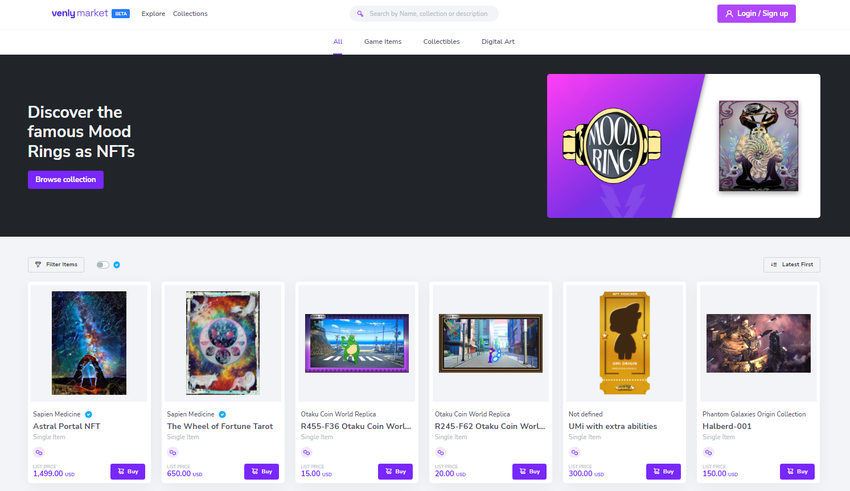Buy the Astral Portal NFT
This screenshot has height=491, width=850.
pyautogui.click(x=128, y=471)
